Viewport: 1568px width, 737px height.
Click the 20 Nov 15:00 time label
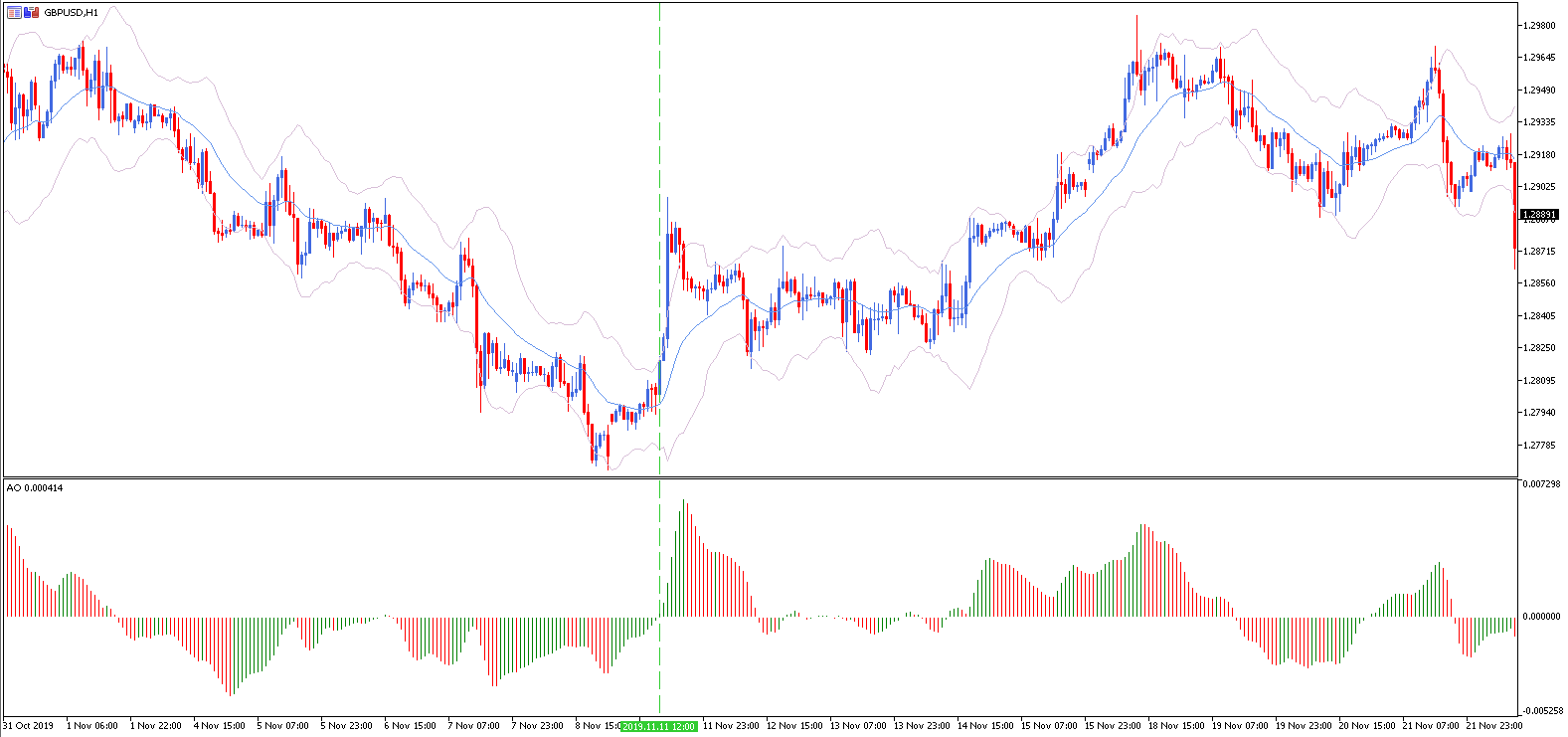(1367, 726)
